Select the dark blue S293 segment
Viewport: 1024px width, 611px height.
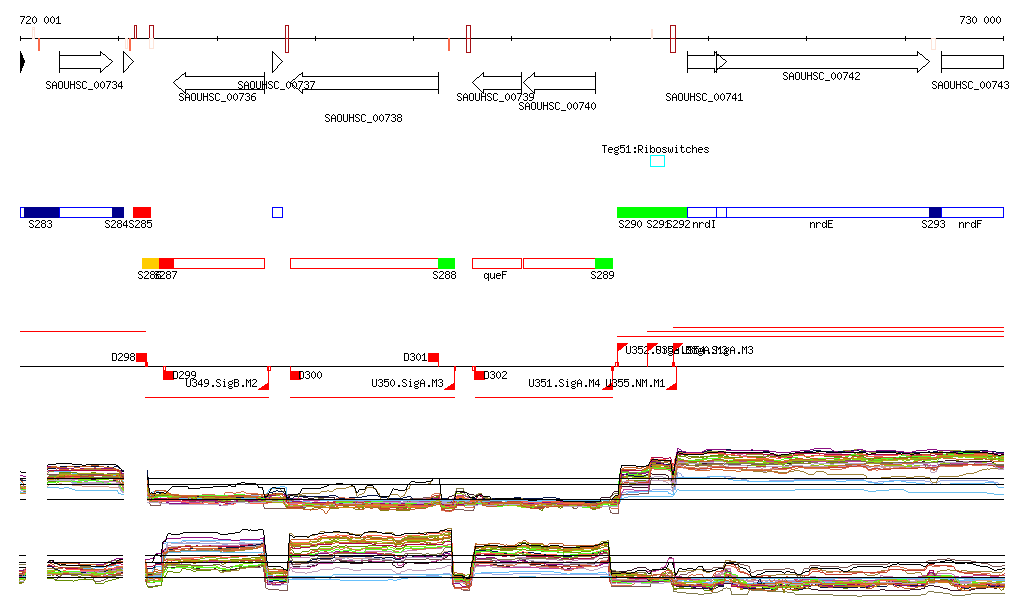pyautogui.click(x=935, y=212)
